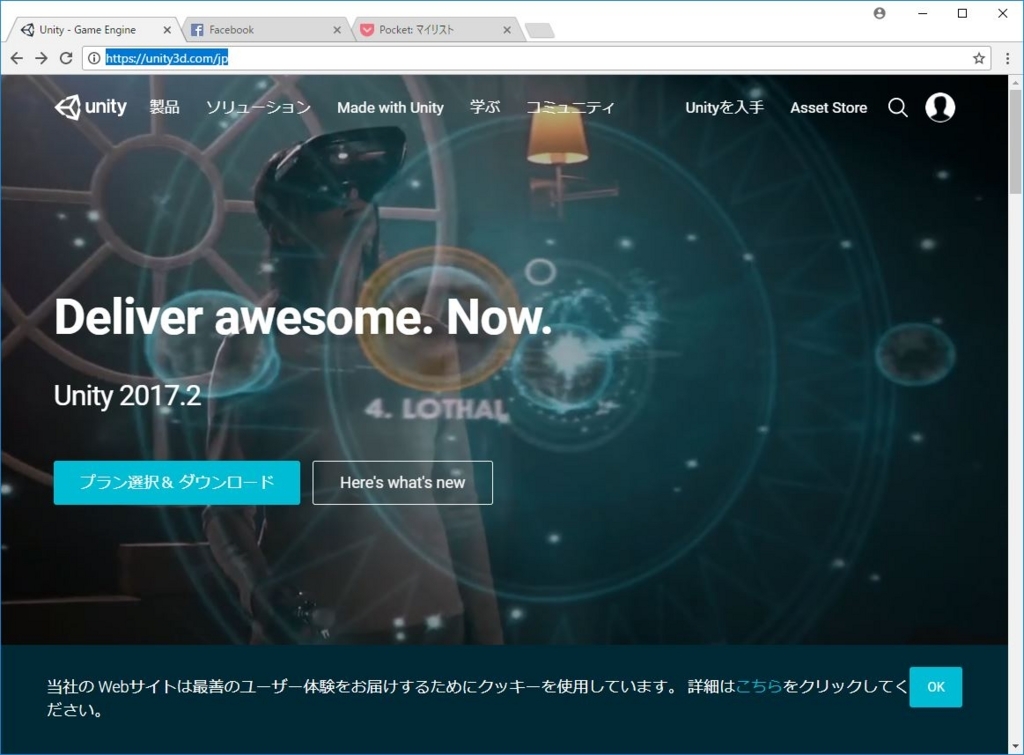Open the Chrome account profile icon

coord(877,14)
